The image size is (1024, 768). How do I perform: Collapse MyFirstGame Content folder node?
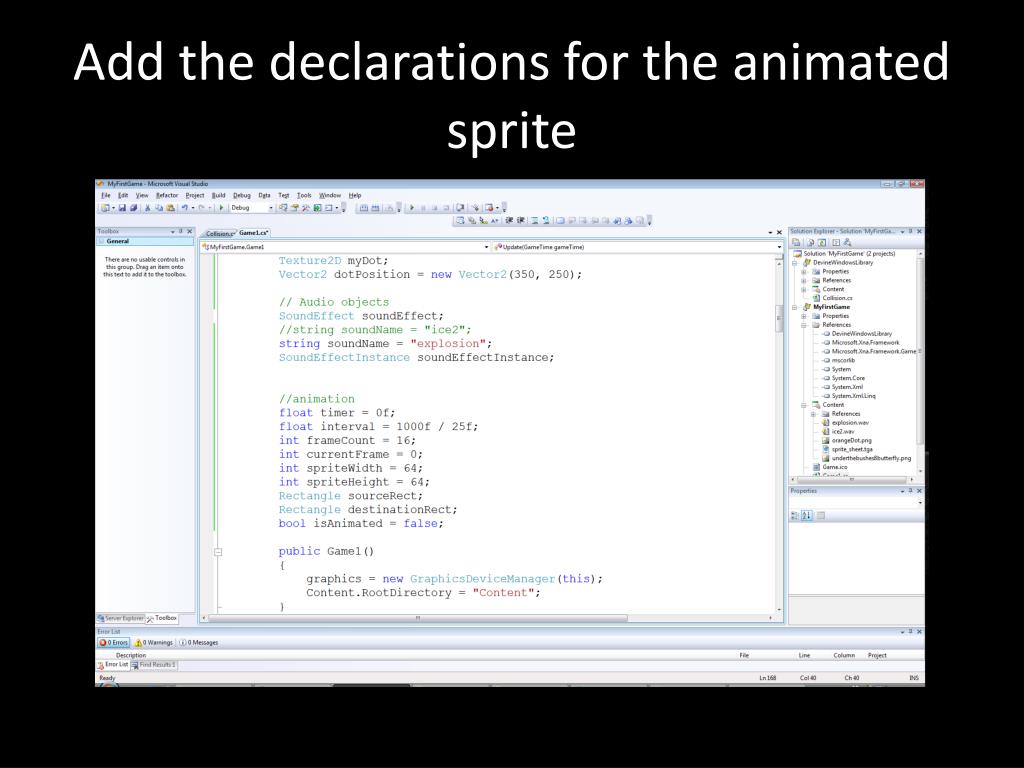(x=804, y=405)
